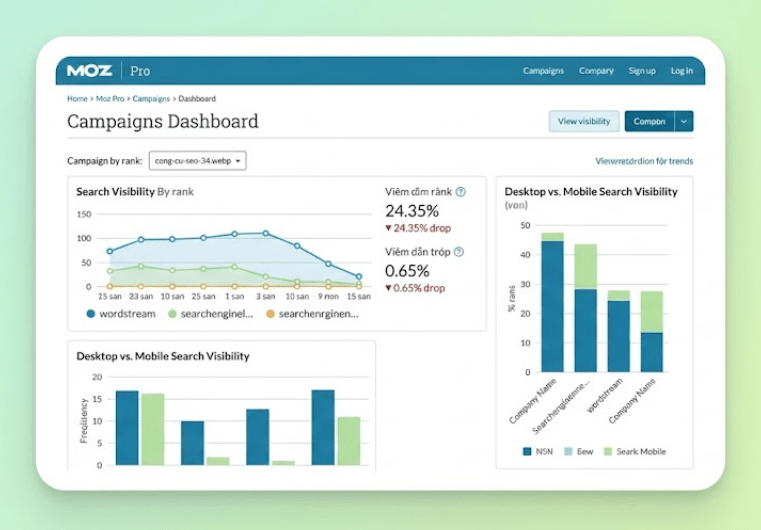Screen dimensions: 761x530
Task: Click Seark Mobile green legend swatch
Action: tap(608, 451)
